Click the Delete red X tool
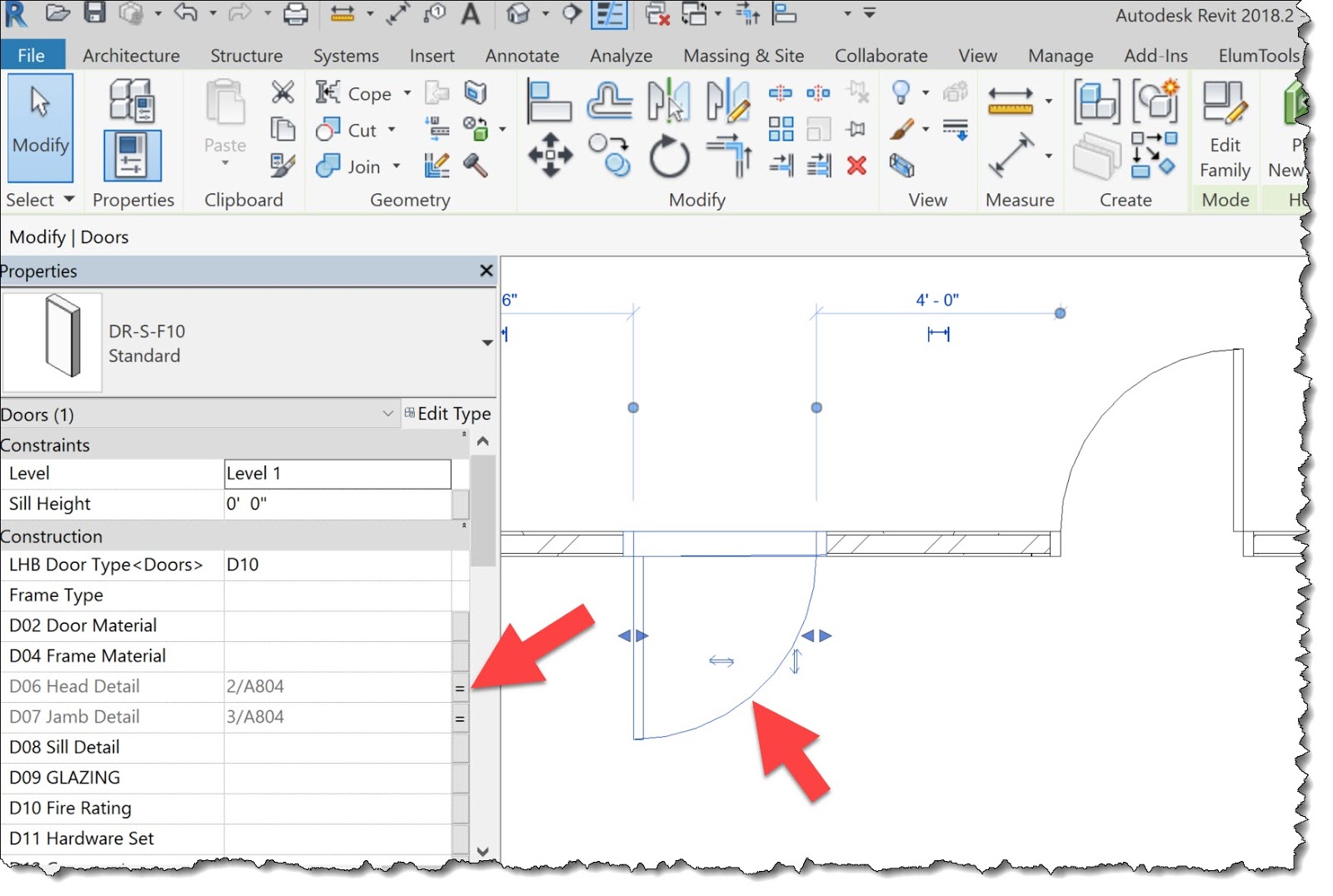This screenshot has height=896, width=1333. tap(856, 166)
